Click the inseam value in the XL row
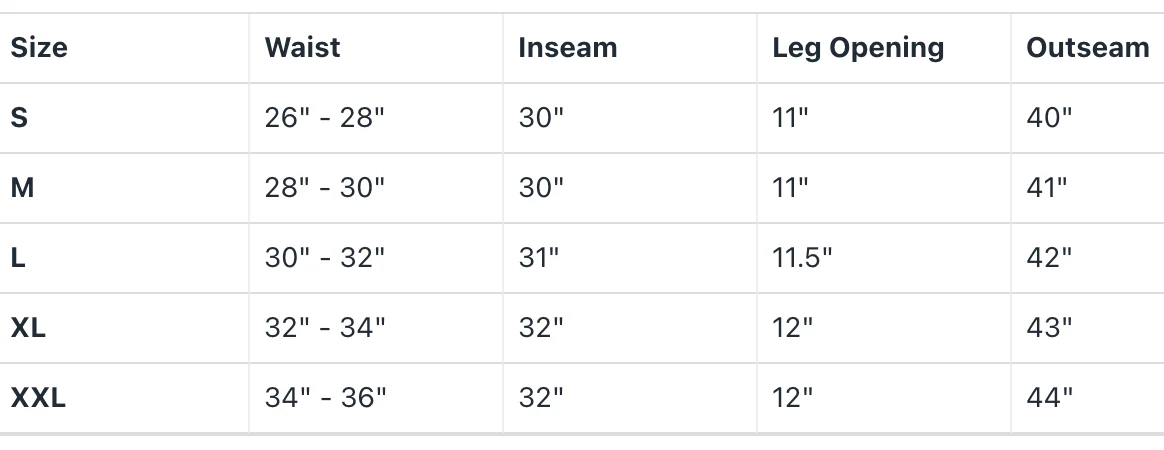This screenshot has height=450, width=1164. [x=541, y=328]
